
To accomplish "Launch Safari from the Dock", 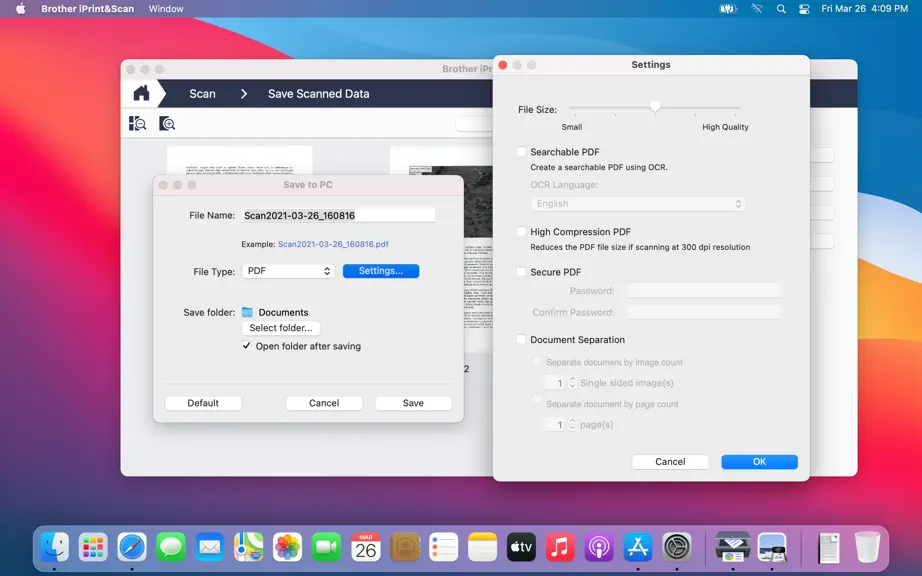I will click(x=132, y=547).
